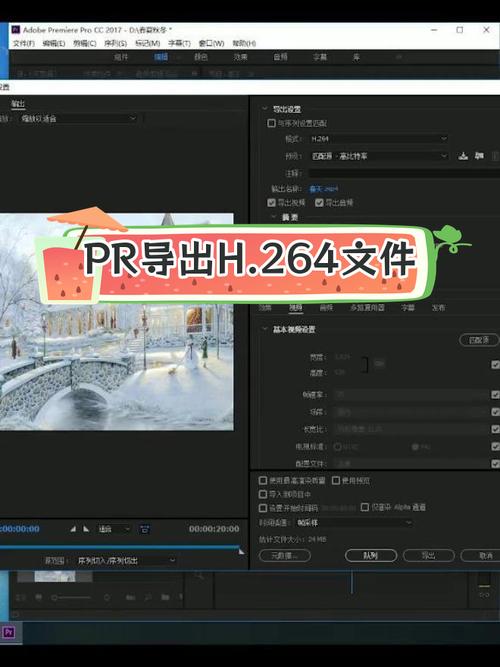This screenshot has height=667, width=500.
Task: Open the 缩放以适合 source scaling dropdown
Action: click(78, 119)
